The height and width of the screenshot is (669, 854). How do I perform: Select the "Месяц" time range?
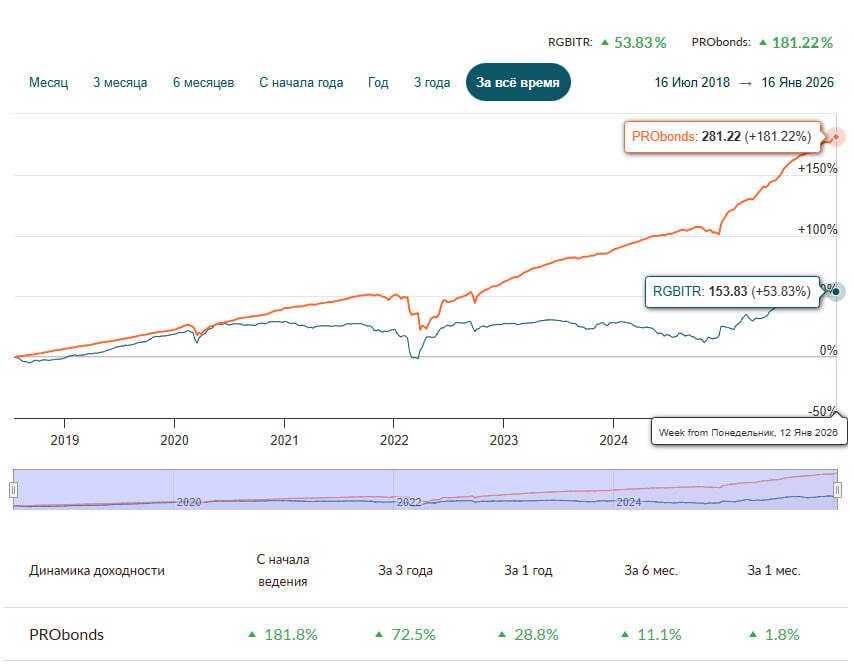pos(48,83)
